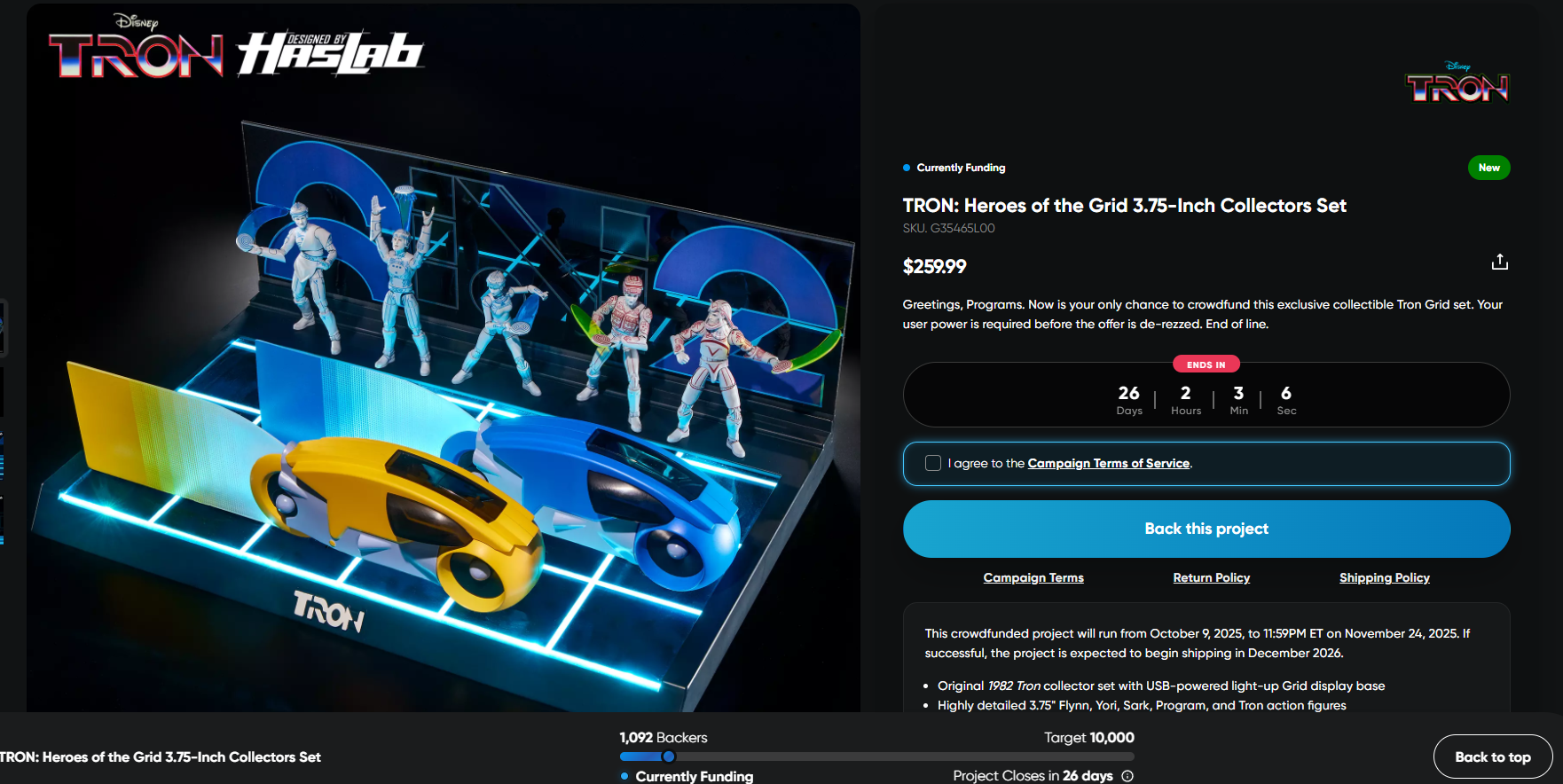The height and width of the screenshot is (784, 1563).
Task: Open the Campaign Terms of Service link
Action: pos(1109,463)
